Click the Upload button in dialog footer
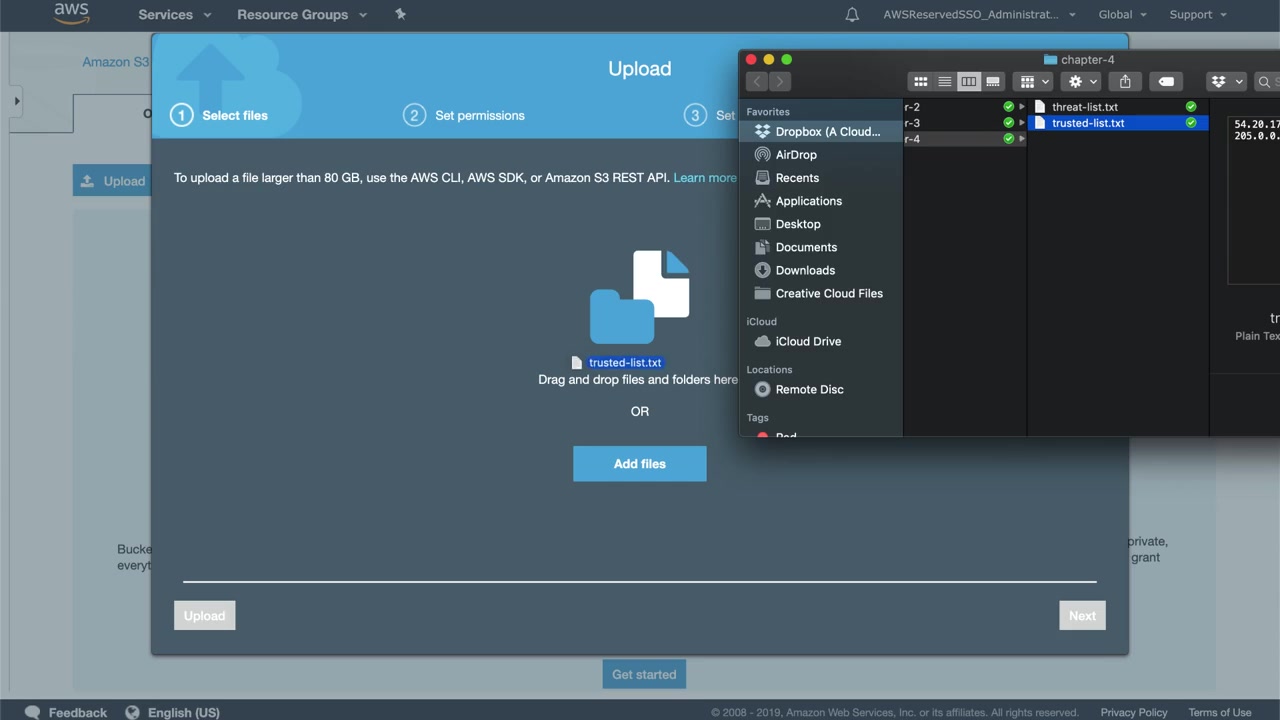Image resolution: width=1280 pixels, height=720 pixels. 204,616
